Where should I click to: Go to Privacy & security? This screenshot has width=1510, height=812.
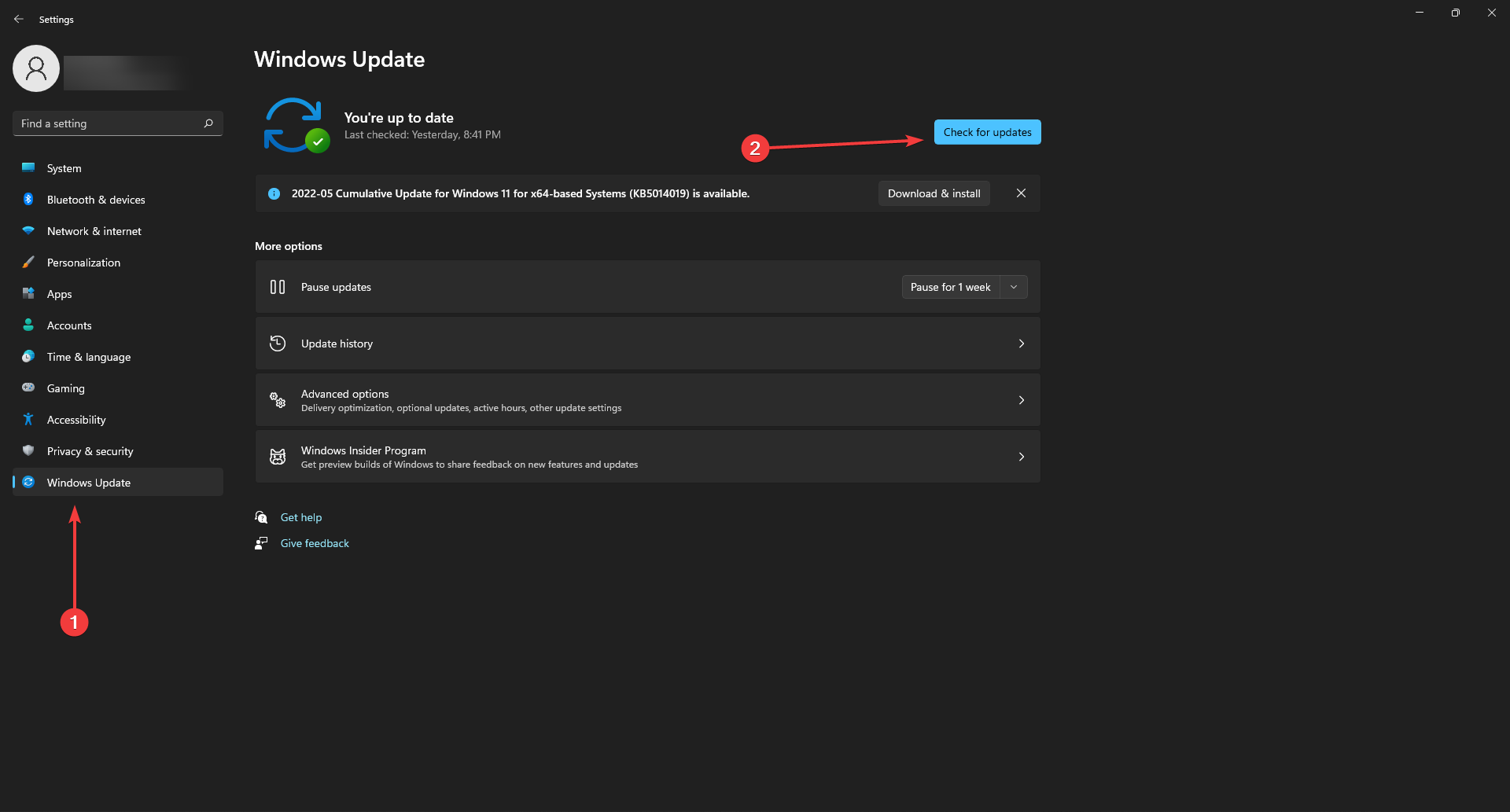point(118,451)
